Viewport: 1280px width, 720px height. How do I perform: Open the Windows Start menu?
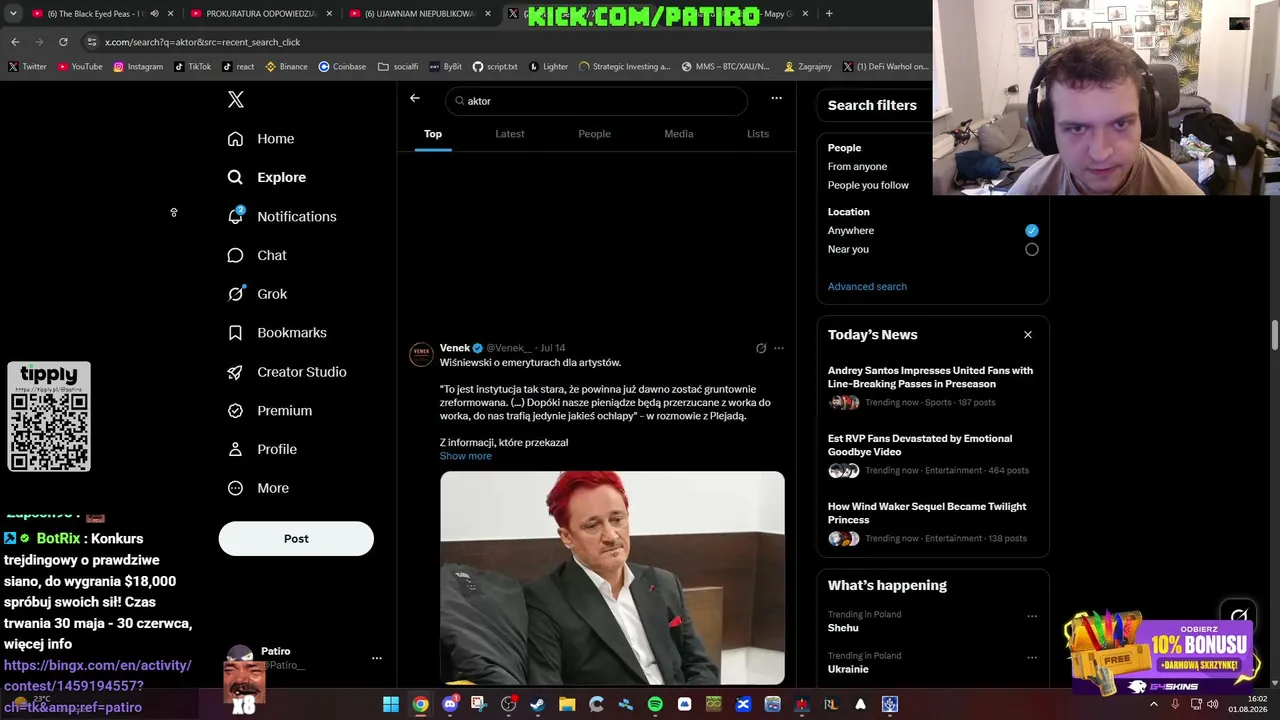[x=391, y=704]
